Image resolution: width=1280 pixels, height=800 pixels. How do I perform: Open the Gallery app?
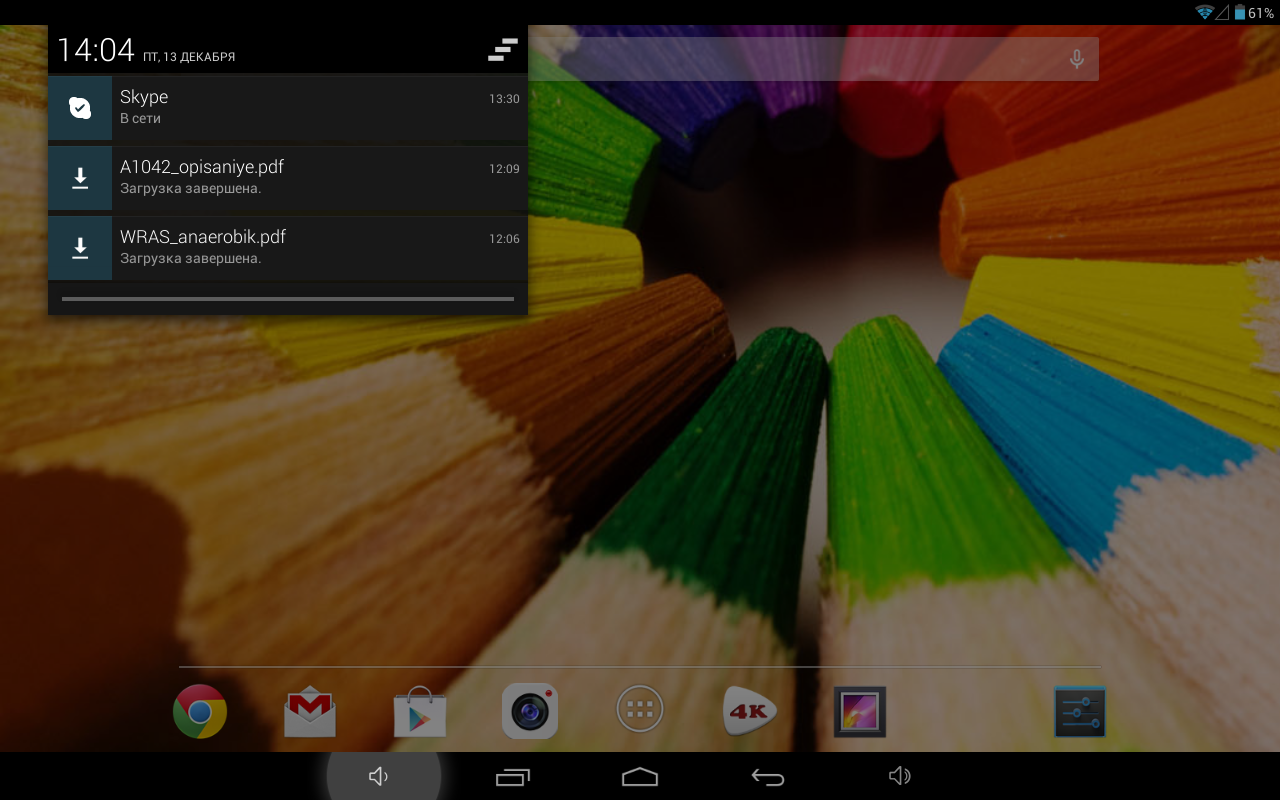click(860, 711)
